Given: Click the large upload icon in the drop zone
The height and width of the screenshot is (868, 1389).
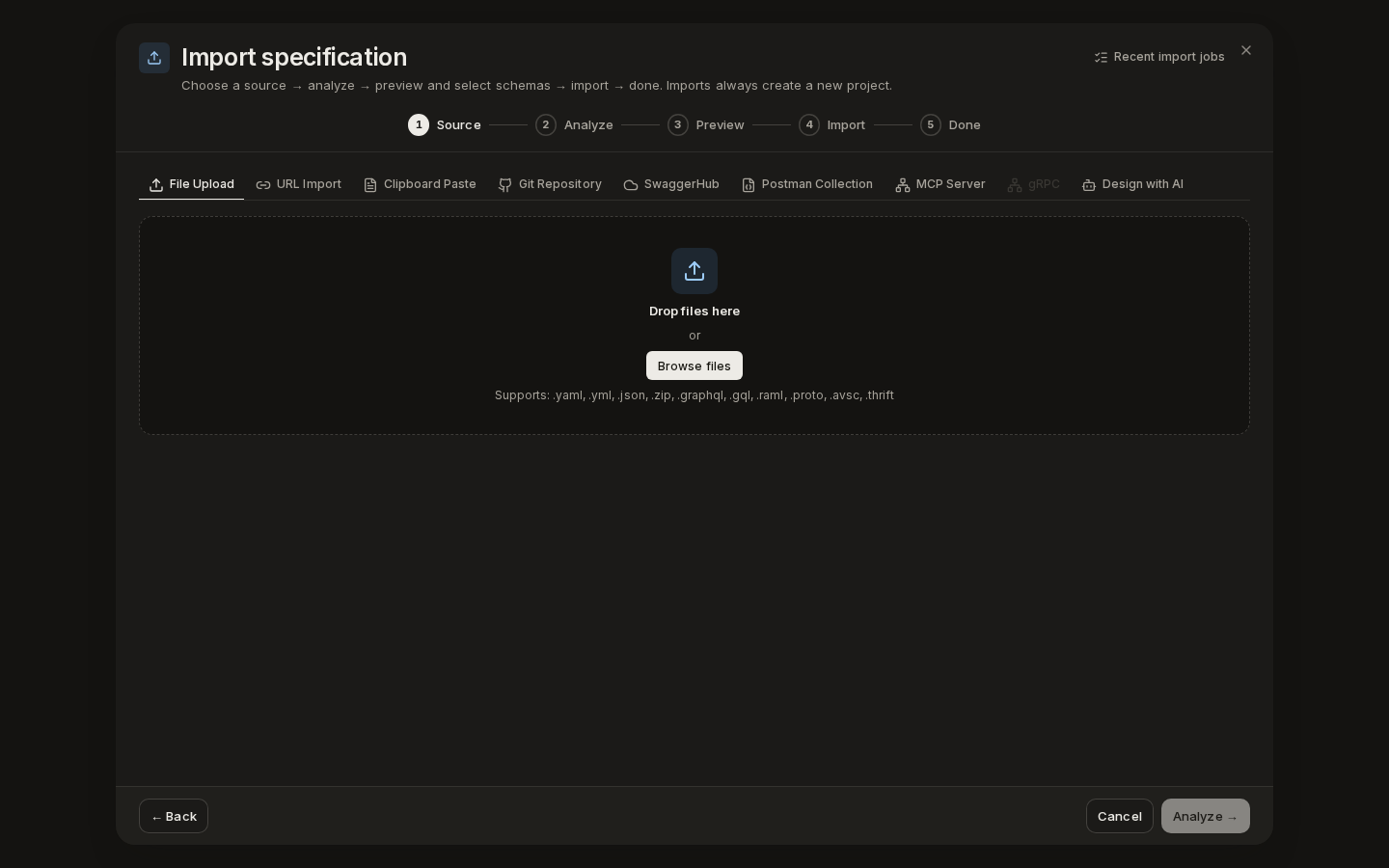Looking at the screenshot, I should tap(694, 271).
